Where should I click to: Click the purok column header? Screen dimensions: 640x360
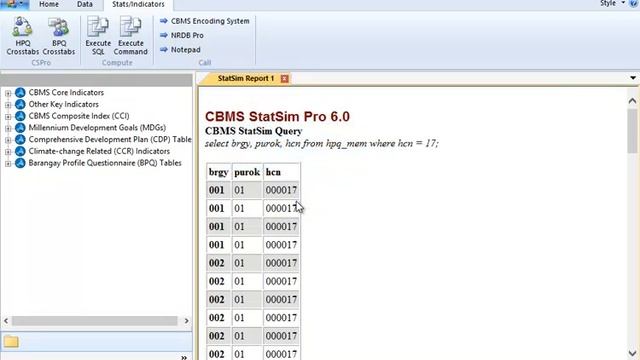pyautogui.click(x=247, y=172)
